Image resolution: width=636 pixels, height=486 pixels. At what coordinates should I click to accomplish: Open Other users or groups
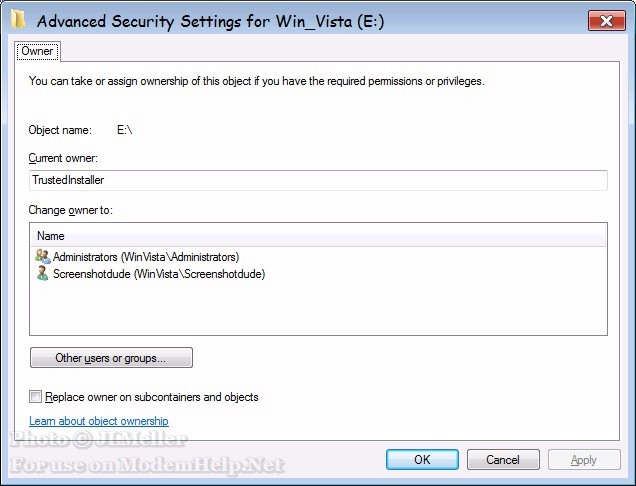[x=111, y=357]
